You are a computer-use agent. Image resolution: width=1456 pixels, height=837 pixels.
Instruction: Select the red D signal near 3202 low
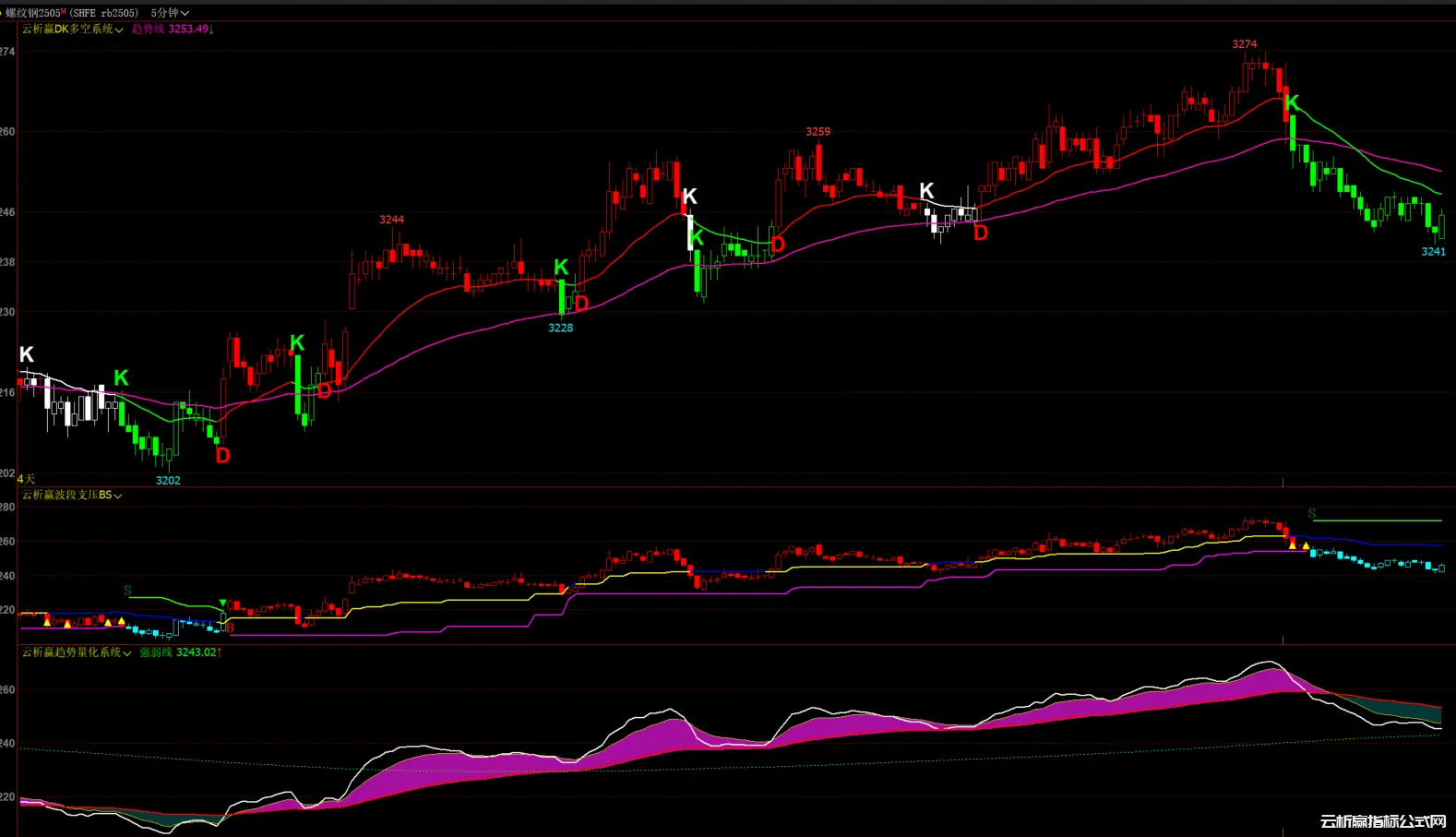coord(222,455)
